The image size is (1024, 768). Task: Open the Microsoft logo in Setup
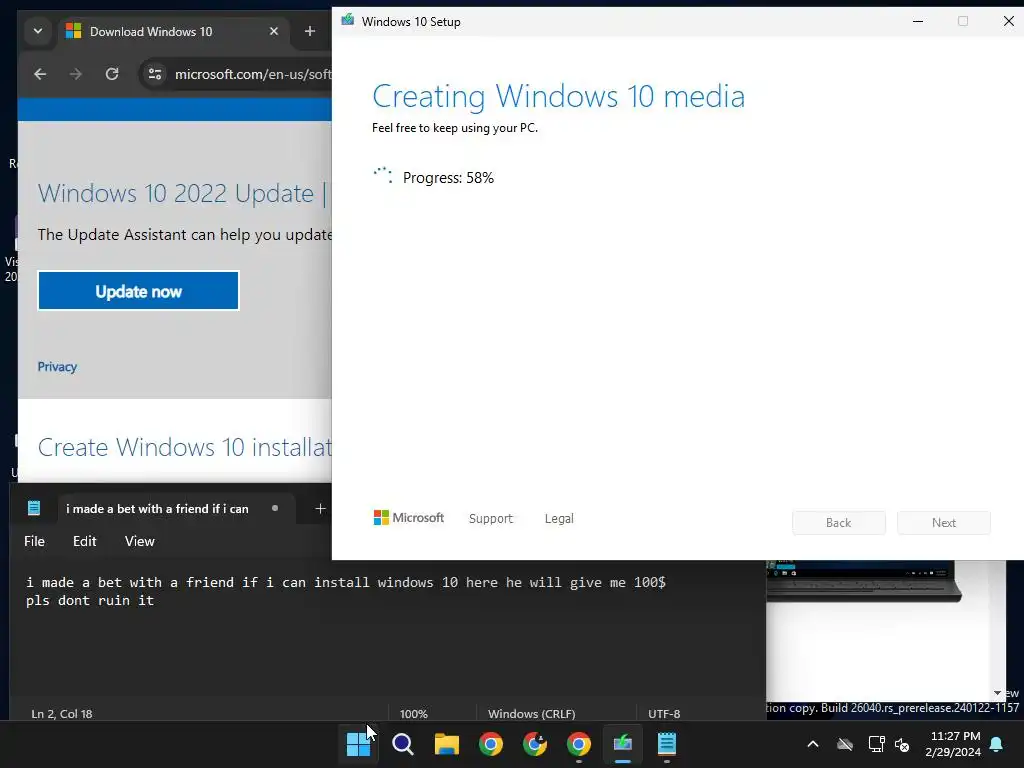(409, 518)
